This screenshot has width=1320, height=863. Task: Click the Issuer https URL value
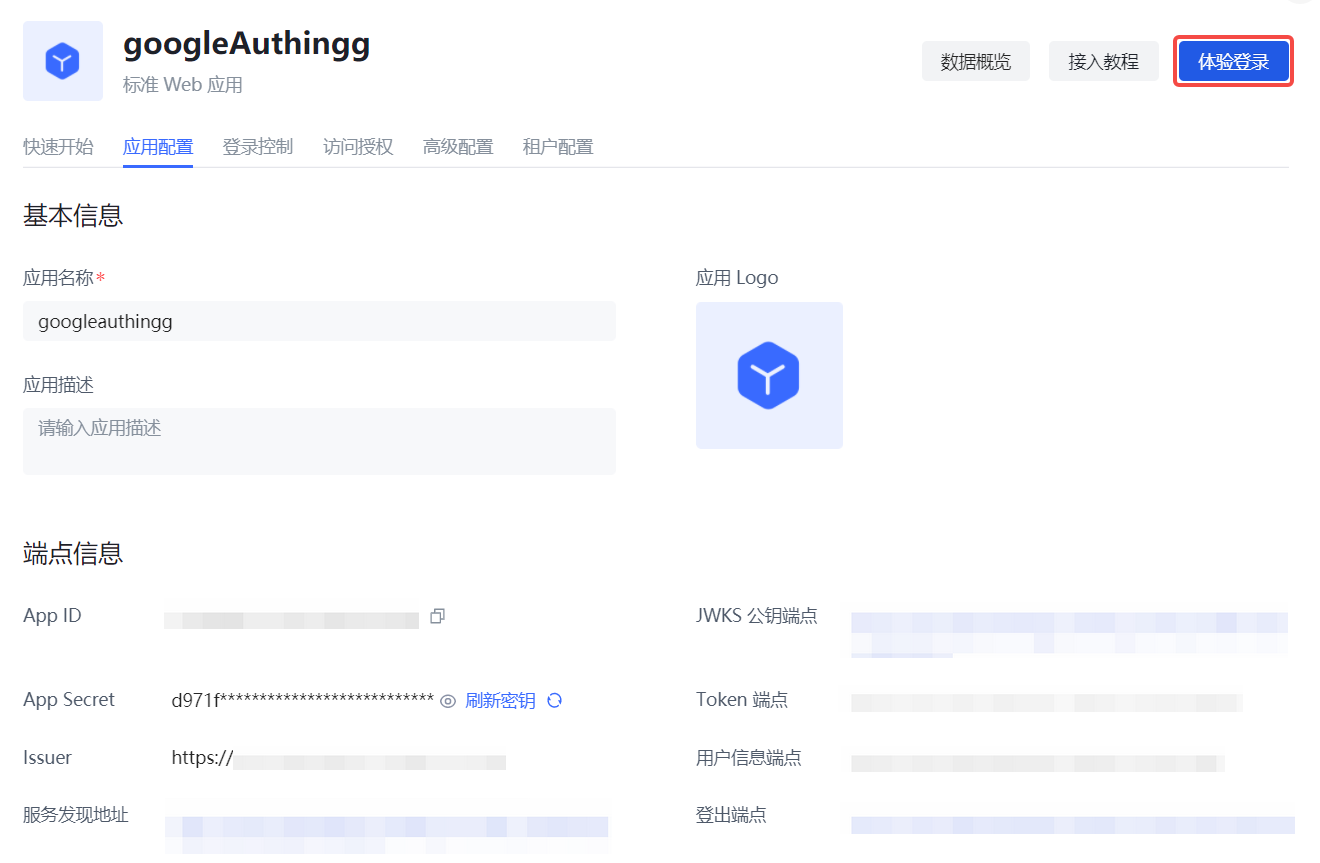338,759
